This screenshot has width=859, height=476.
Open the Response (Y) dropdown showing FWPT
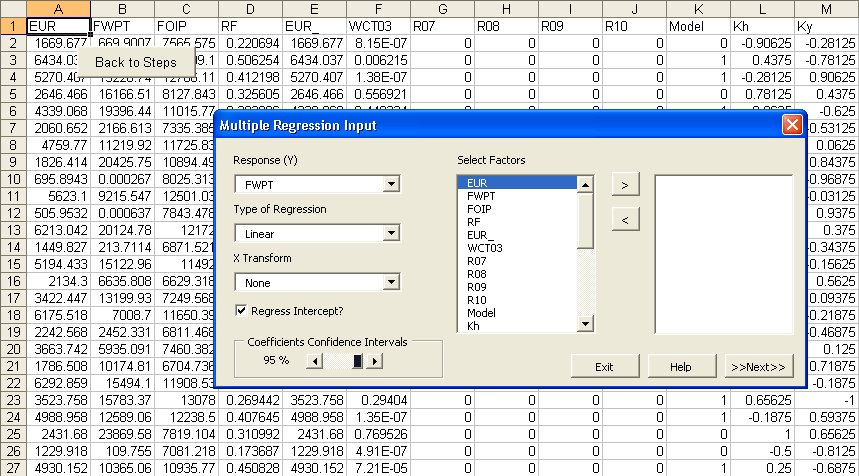(391, 184)
